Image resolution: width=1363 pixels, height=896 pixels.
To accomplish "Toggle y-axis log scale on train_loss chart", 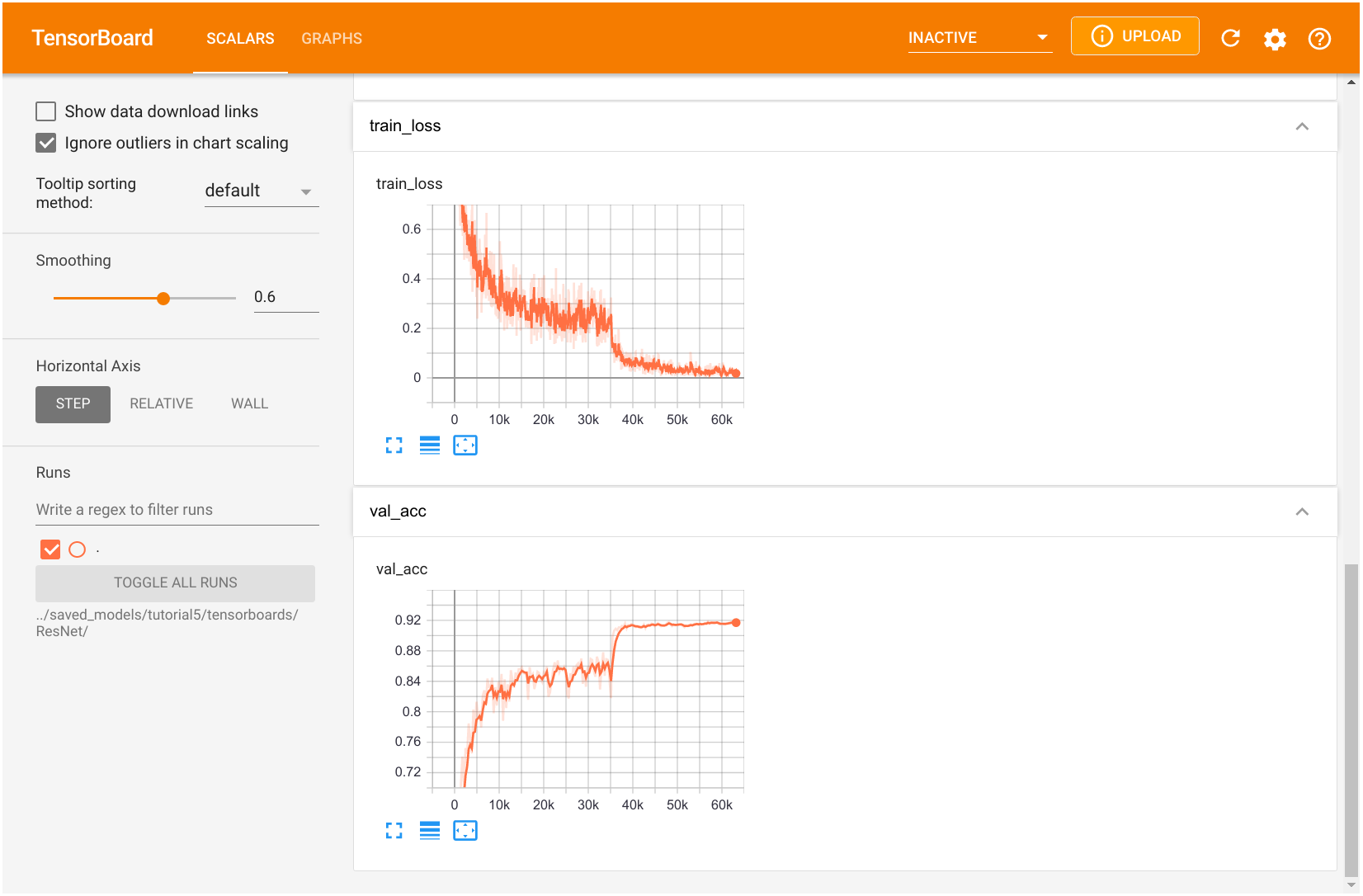I will tap(430, 446).
